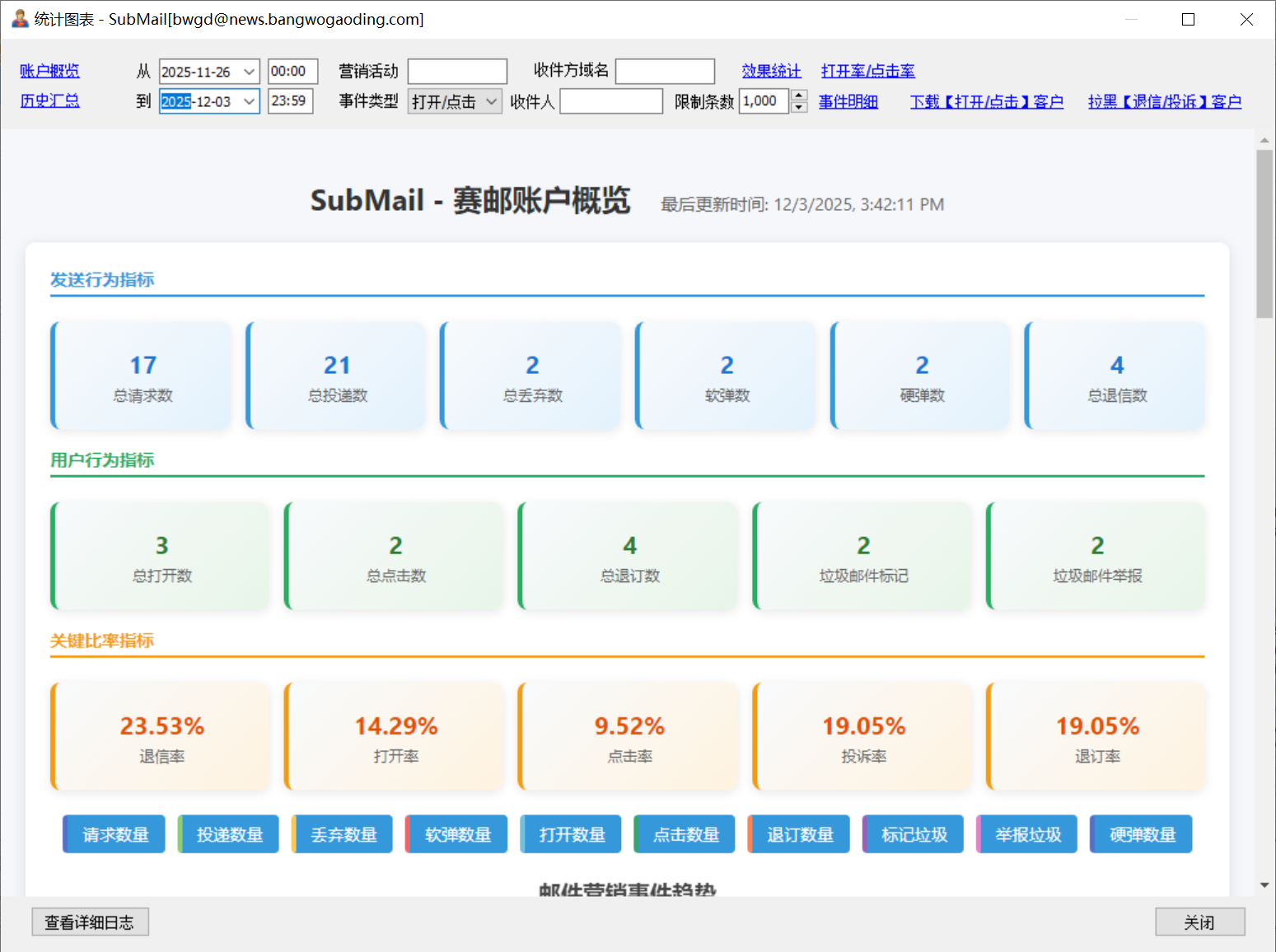Select the 请求数量 metric button

point(113,833)
